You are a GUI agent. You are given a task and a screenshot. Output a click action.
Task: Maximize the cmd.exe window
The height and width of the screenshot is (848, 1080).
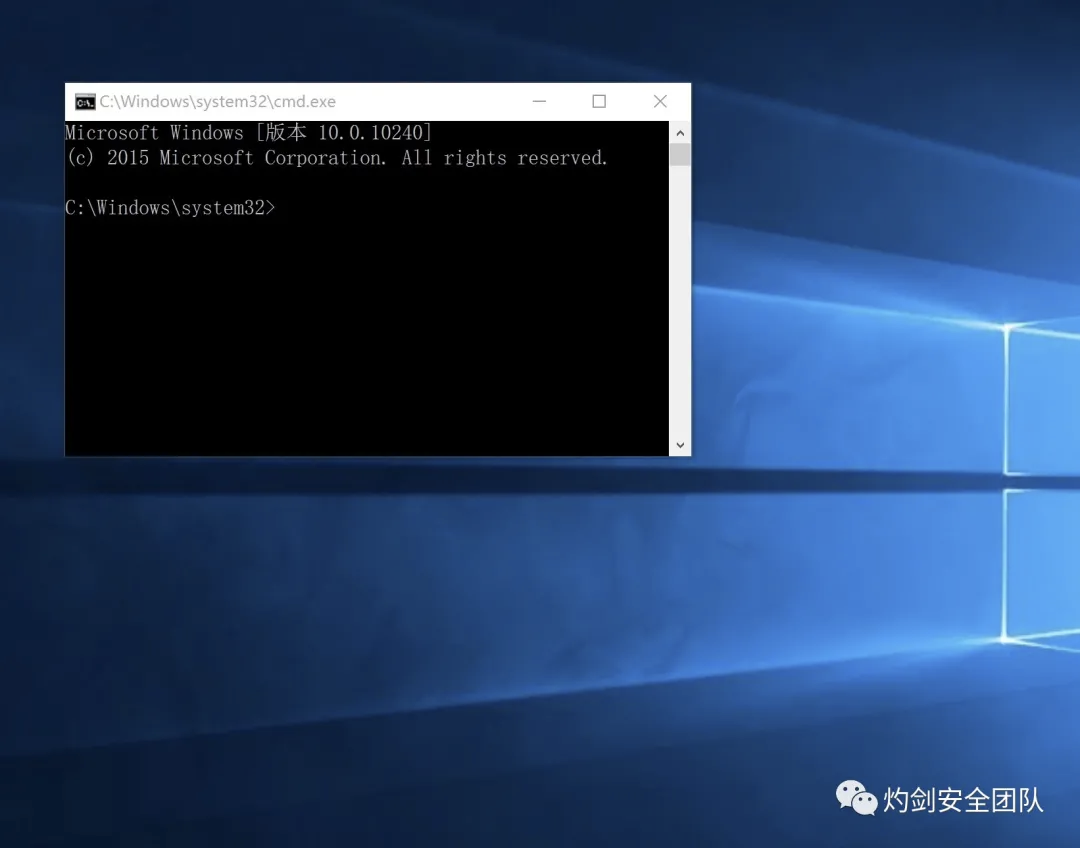point(599,101)
